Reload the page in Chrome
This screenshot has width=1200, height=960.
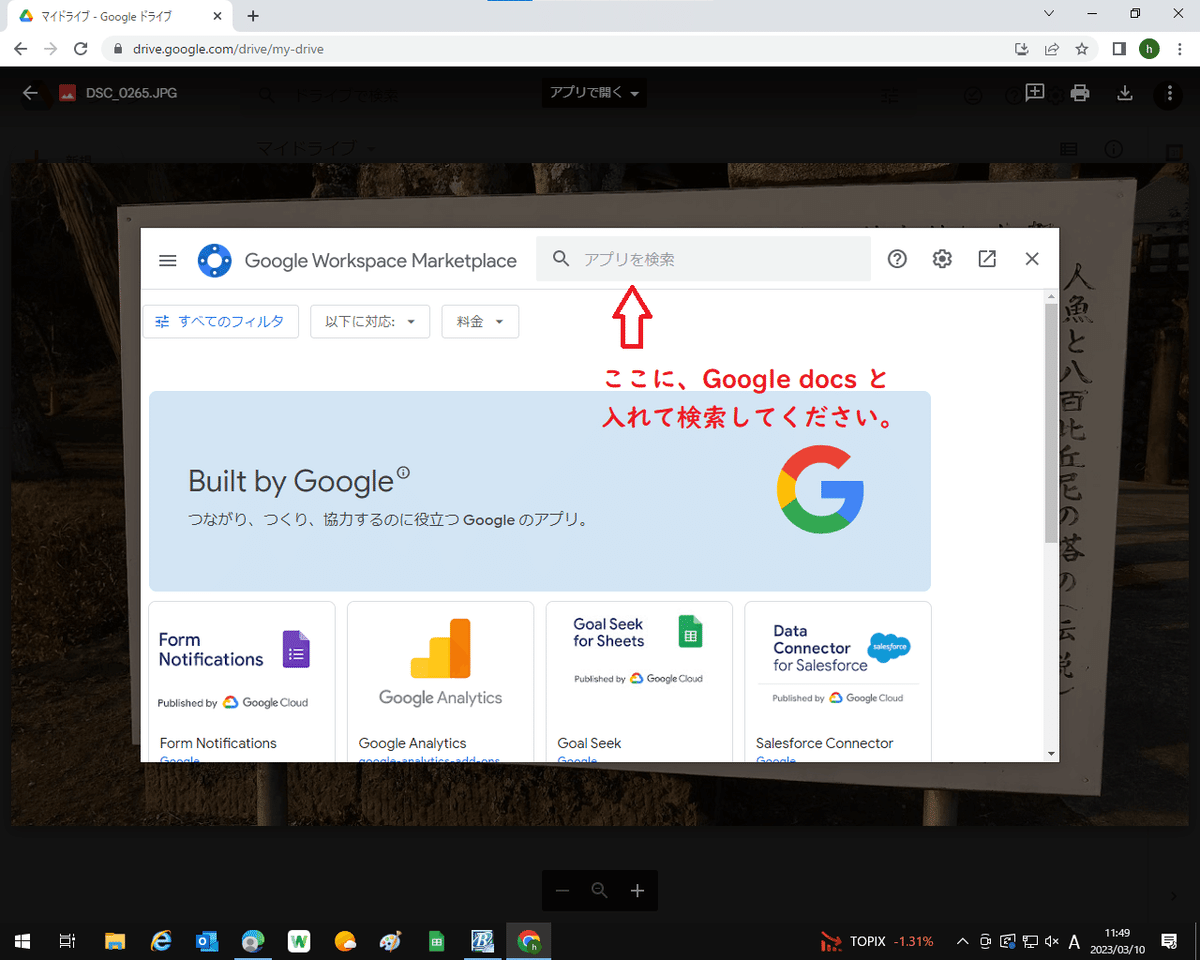(82, 48)
